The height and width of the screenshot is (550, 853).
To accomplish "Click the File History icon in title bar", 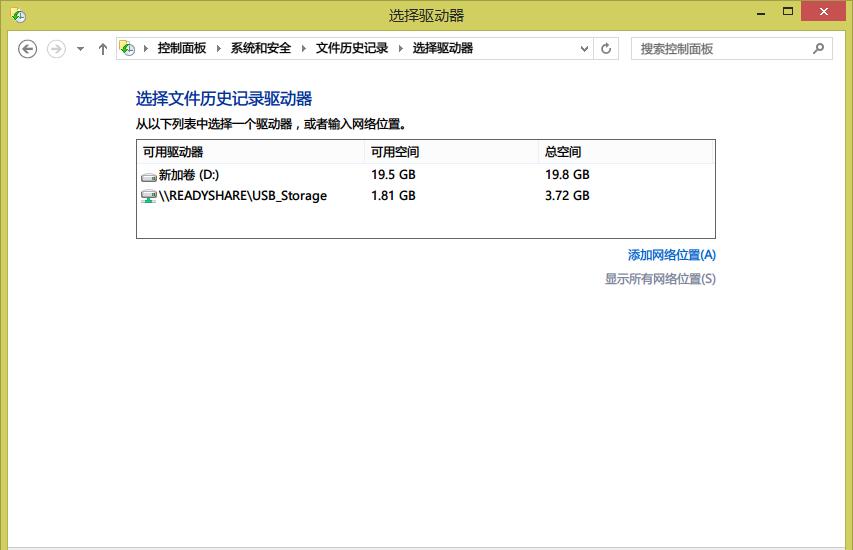I will coord(18,15).
